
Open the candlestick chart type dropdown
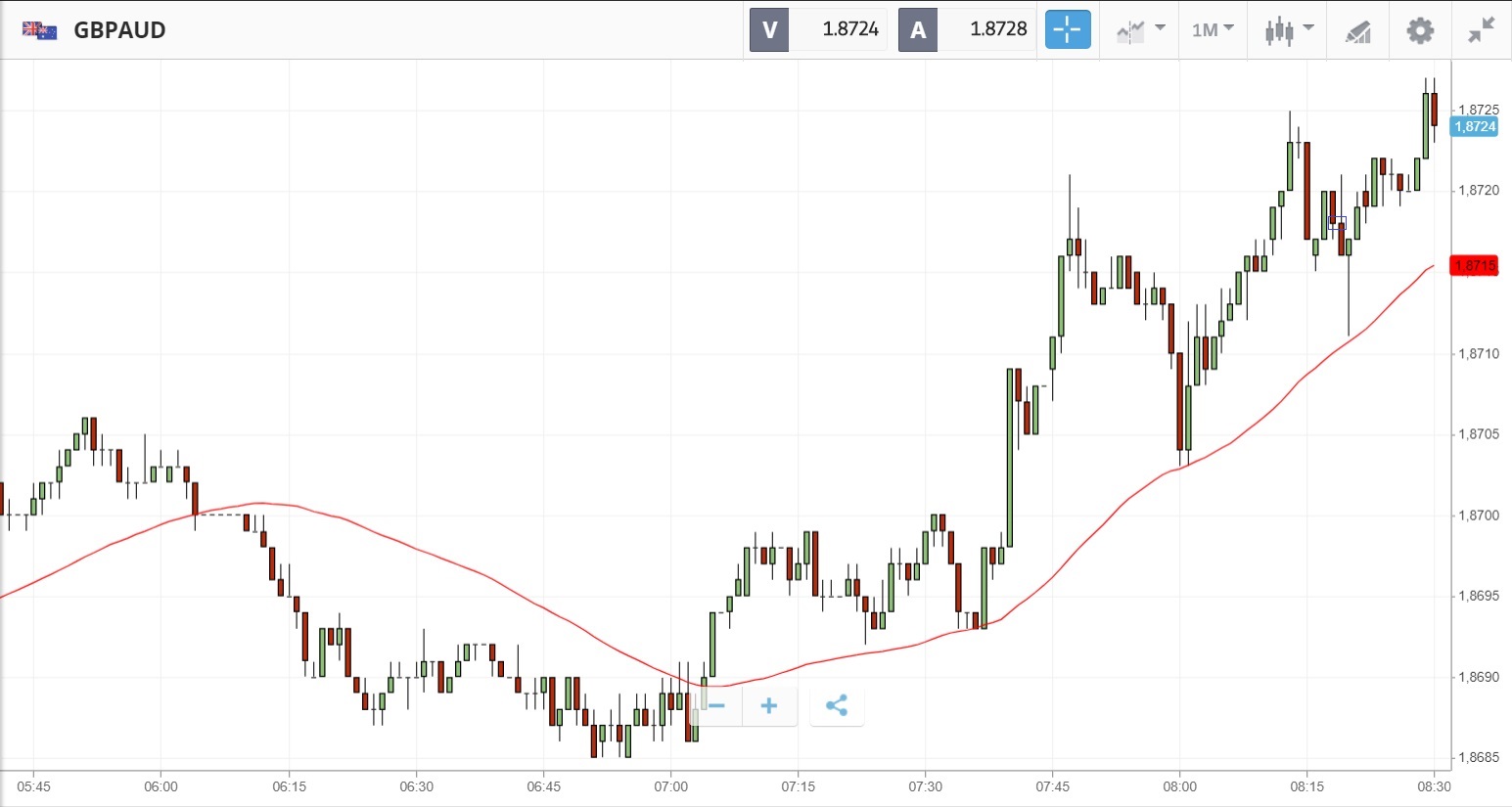click(x=1288, y=30)
